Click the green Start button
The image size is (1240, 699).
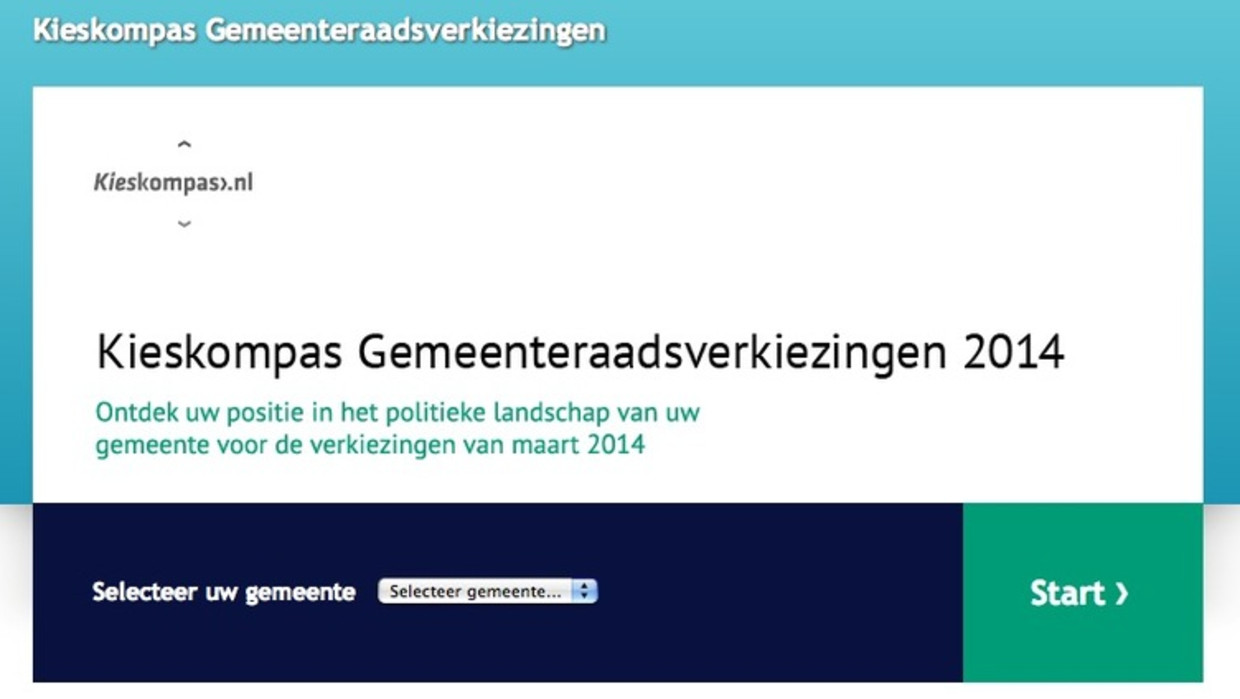tap(1082, 592)
